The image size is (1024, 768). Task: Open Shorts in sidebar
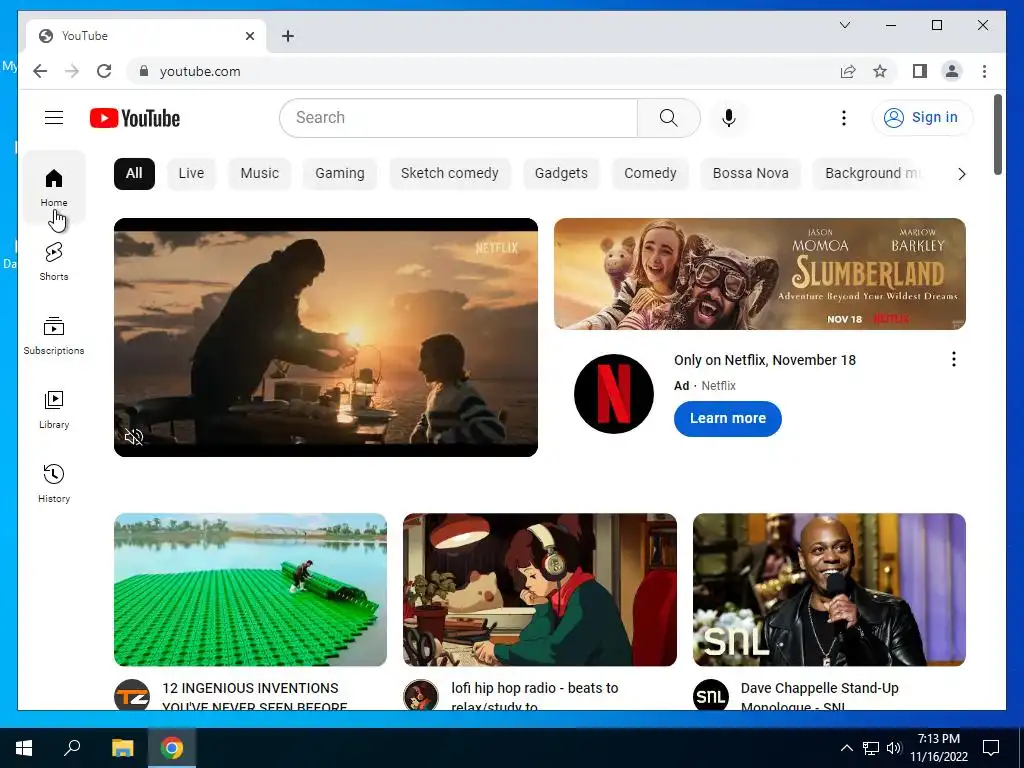coord(54,261)
